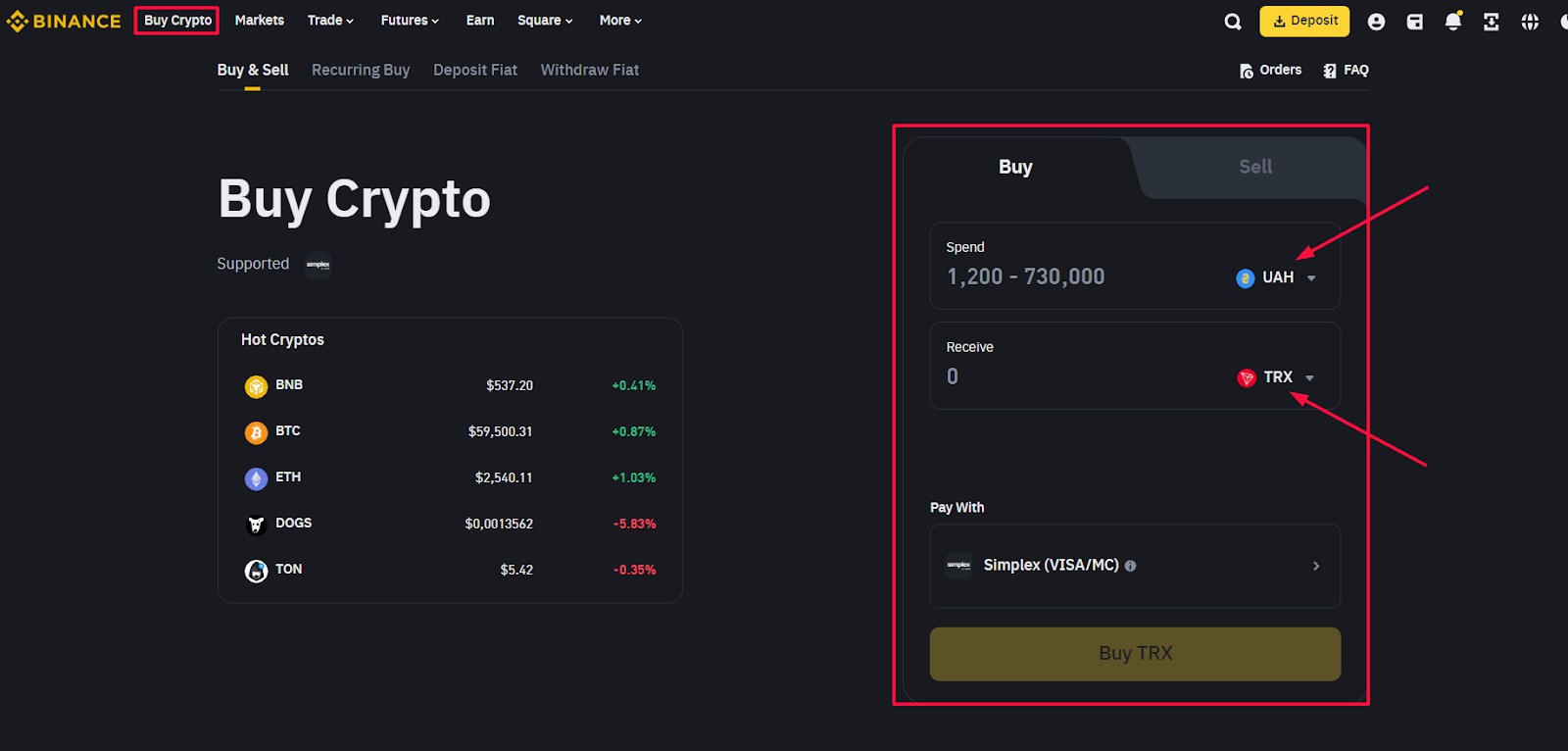
Task: Click the BTC coin icon
Action: (256, 432)
